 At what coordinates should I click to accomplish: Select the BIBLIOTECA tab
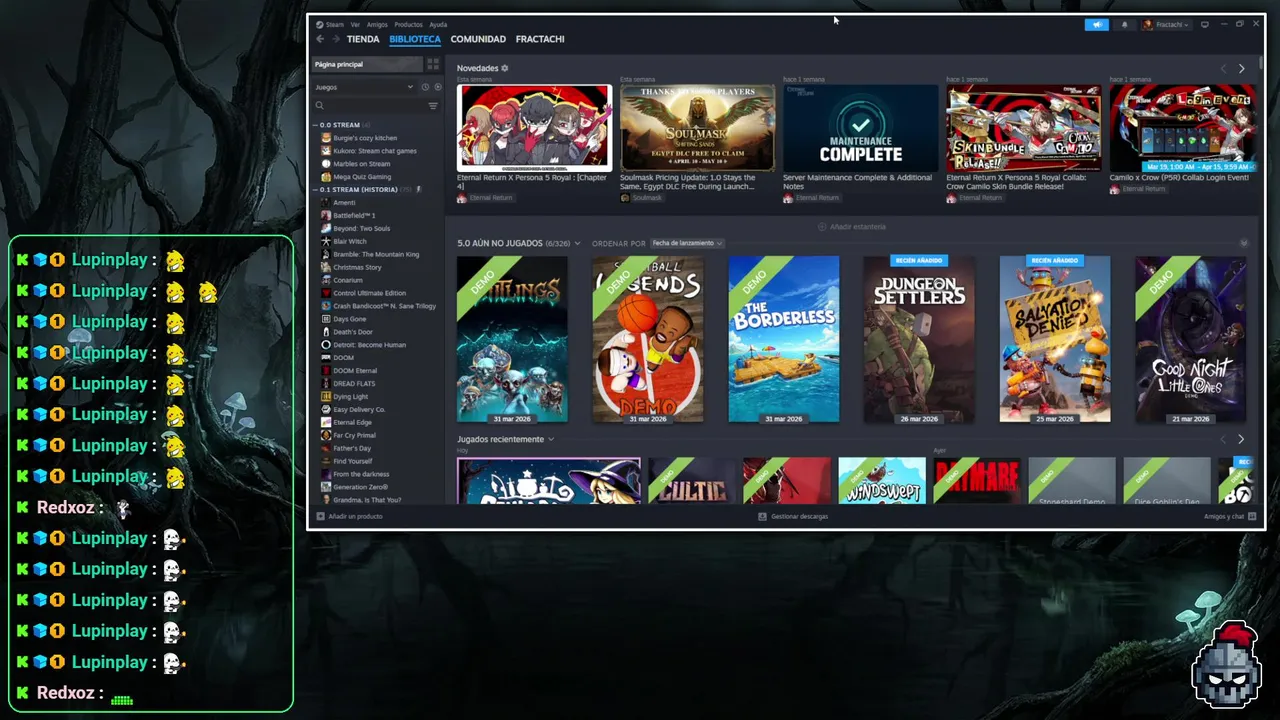(x=415, y=39)
